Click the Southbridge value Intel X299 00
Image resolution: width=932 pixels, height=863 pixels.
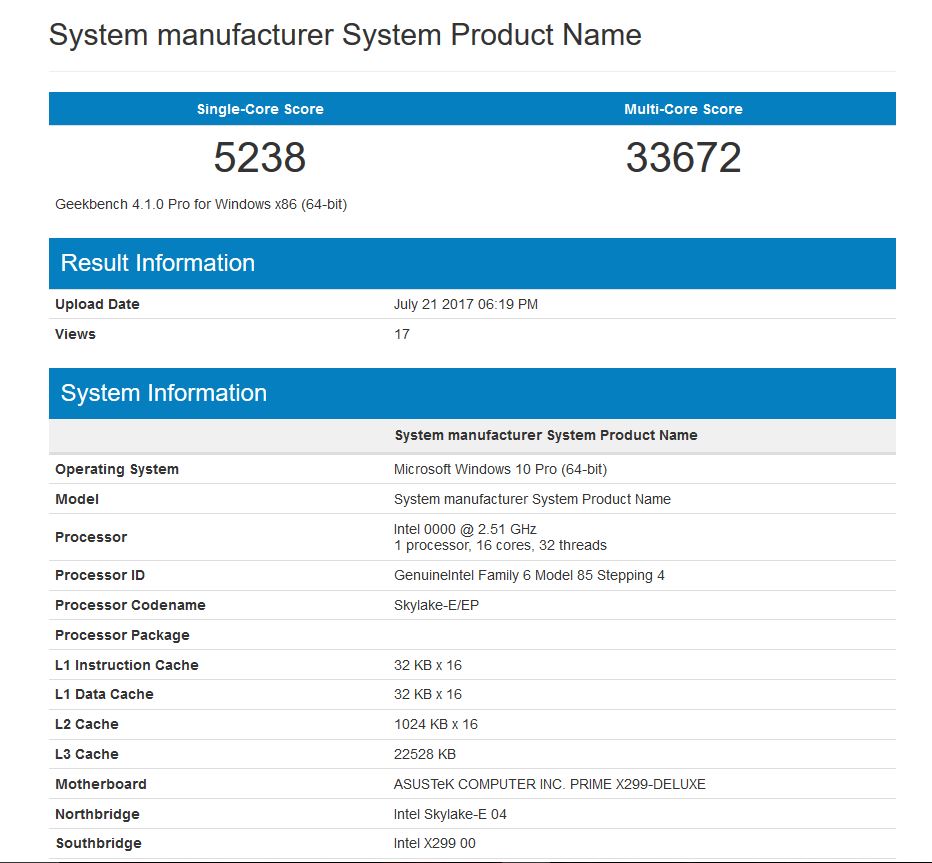(435, 843)
